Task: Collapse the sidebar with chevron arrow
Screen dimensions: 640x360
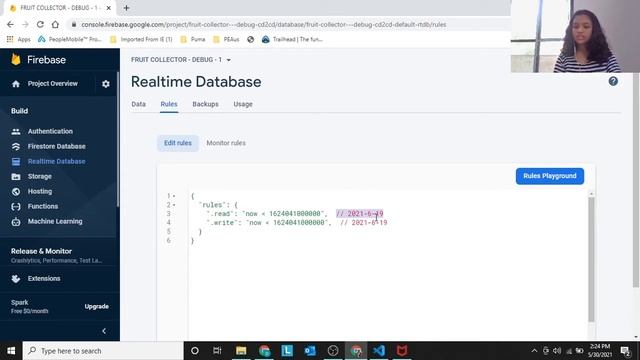Action: pyautogui.click(x=104, y=331)
